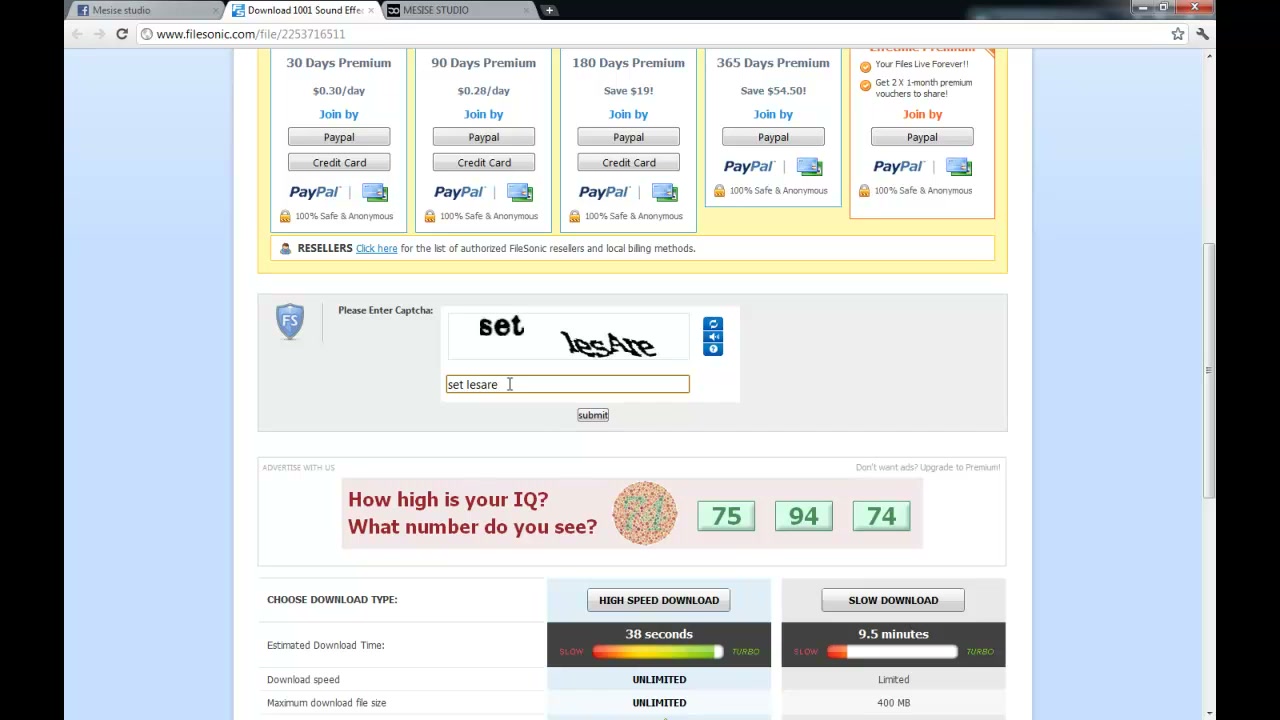Click '9.5 minutes' download time value
Screen dimensions: 1280x720
[x=893, y=634]
